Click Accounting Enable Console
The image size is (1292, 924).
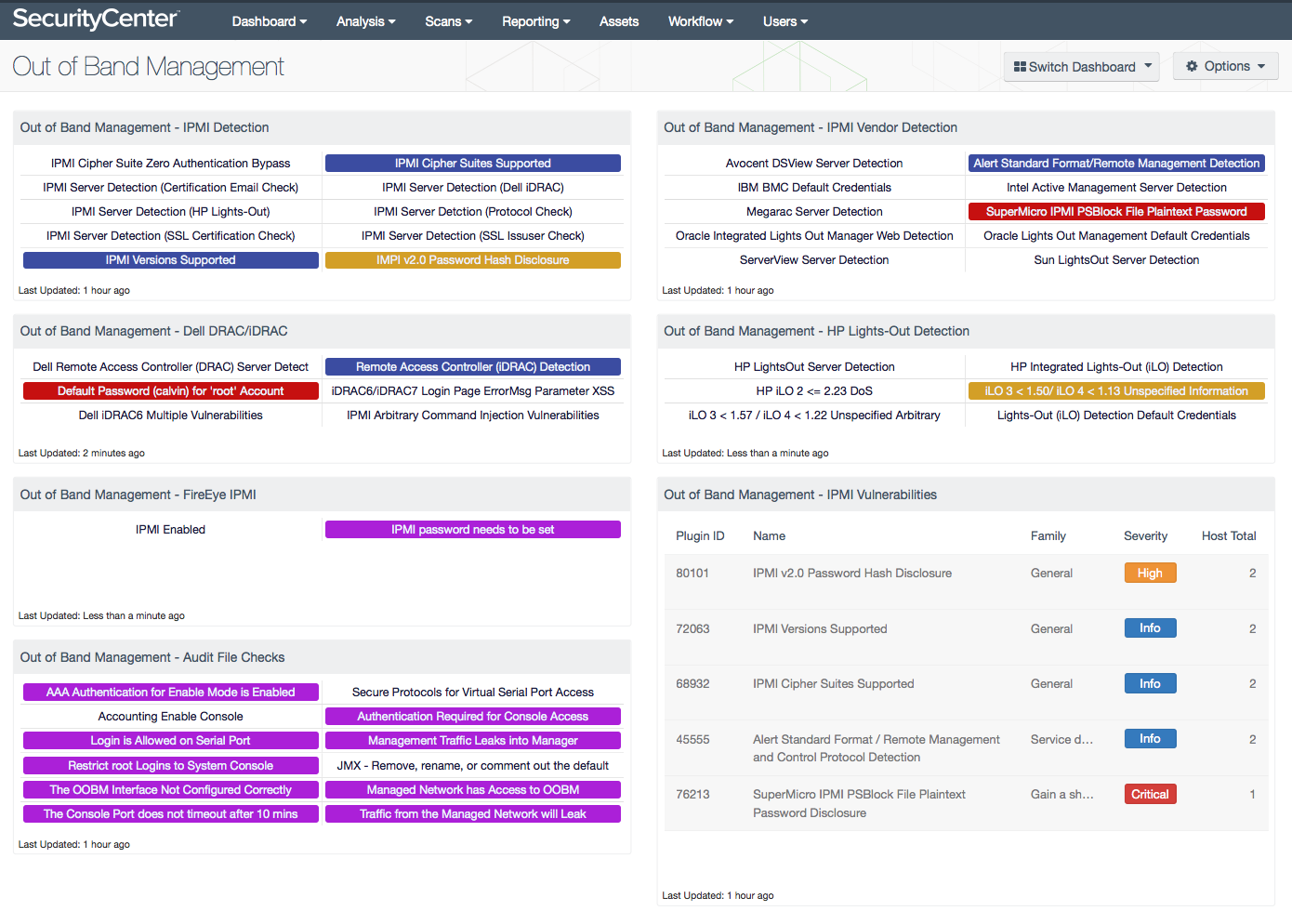click(171, 717)
